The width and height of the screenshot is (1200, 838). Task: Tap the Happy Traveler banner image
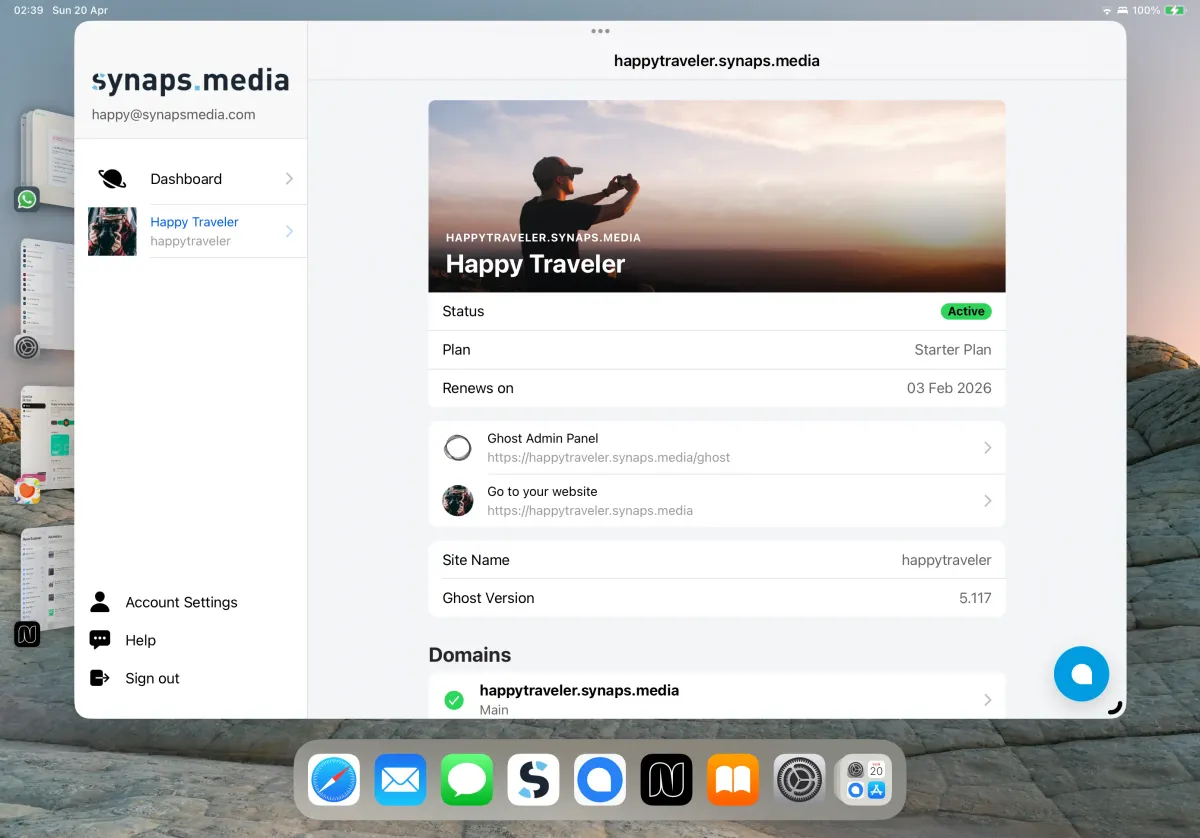(x=717, y=196)
